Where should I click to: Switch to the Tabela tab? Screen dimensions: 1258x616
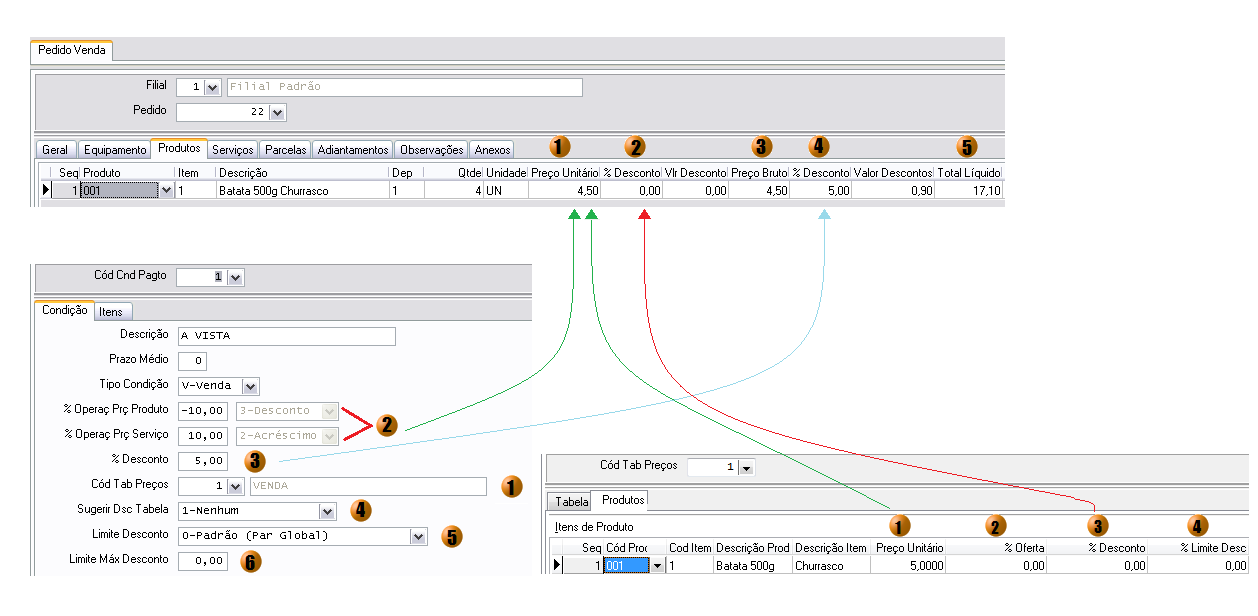571,501
